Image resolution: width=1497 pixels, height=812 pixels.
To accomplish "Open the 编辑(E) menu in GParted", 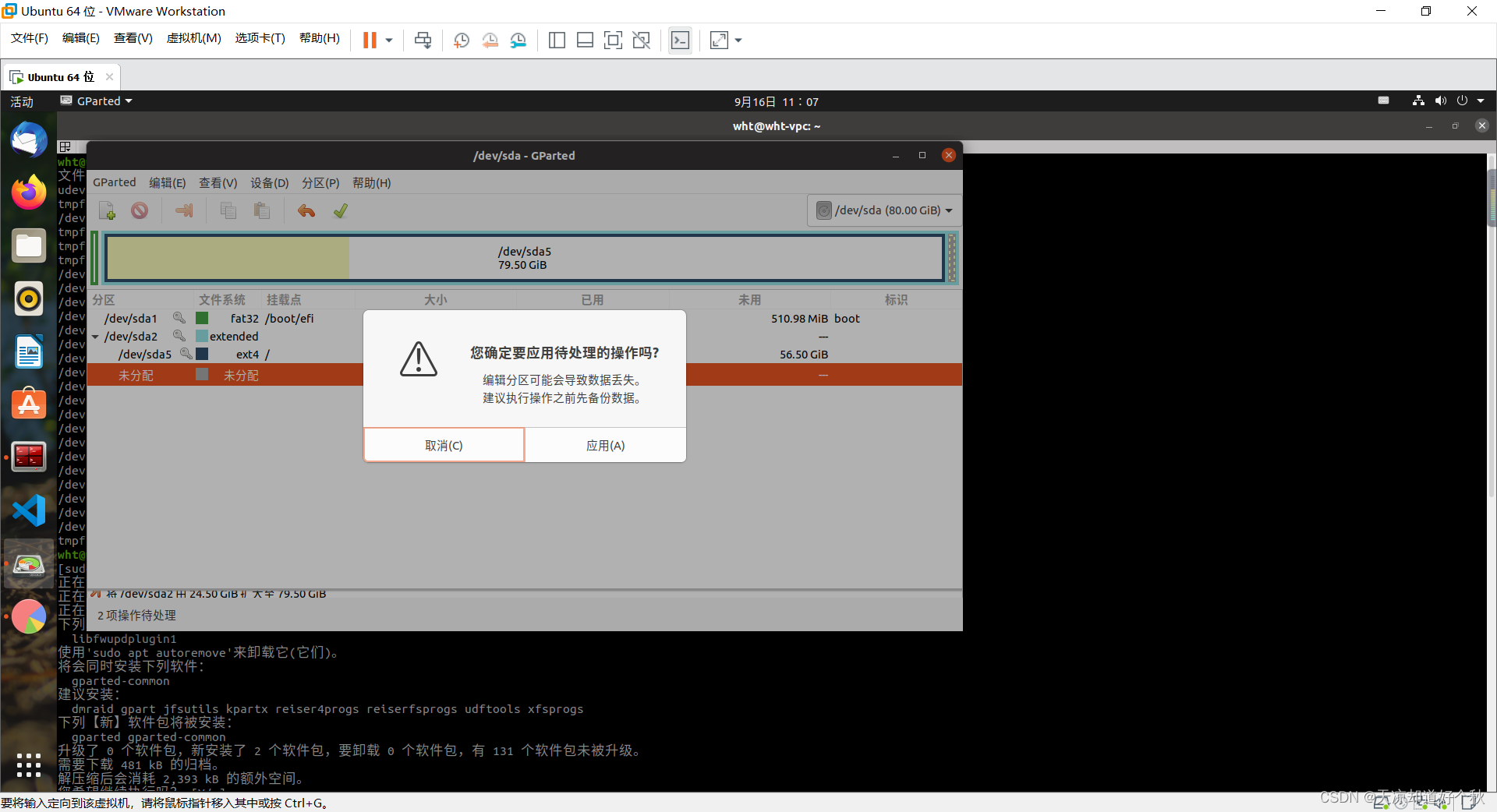I will pyautogui.click(x=168, y=182).
